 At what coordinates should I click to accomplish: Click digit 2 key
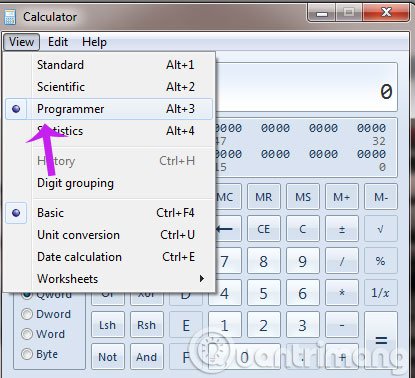click(264, 325)
